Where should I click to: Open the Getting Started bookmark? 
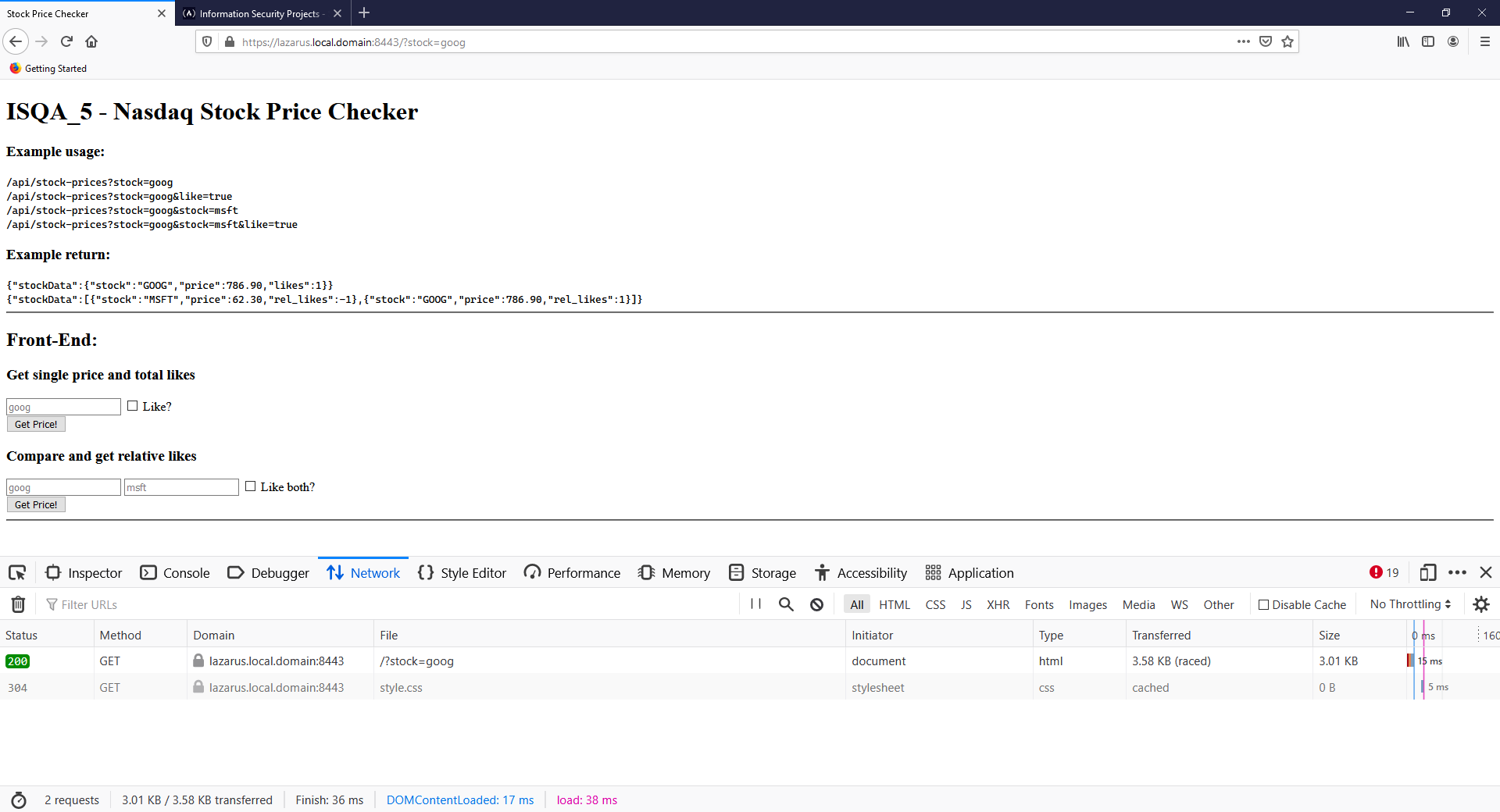(48, 68)
